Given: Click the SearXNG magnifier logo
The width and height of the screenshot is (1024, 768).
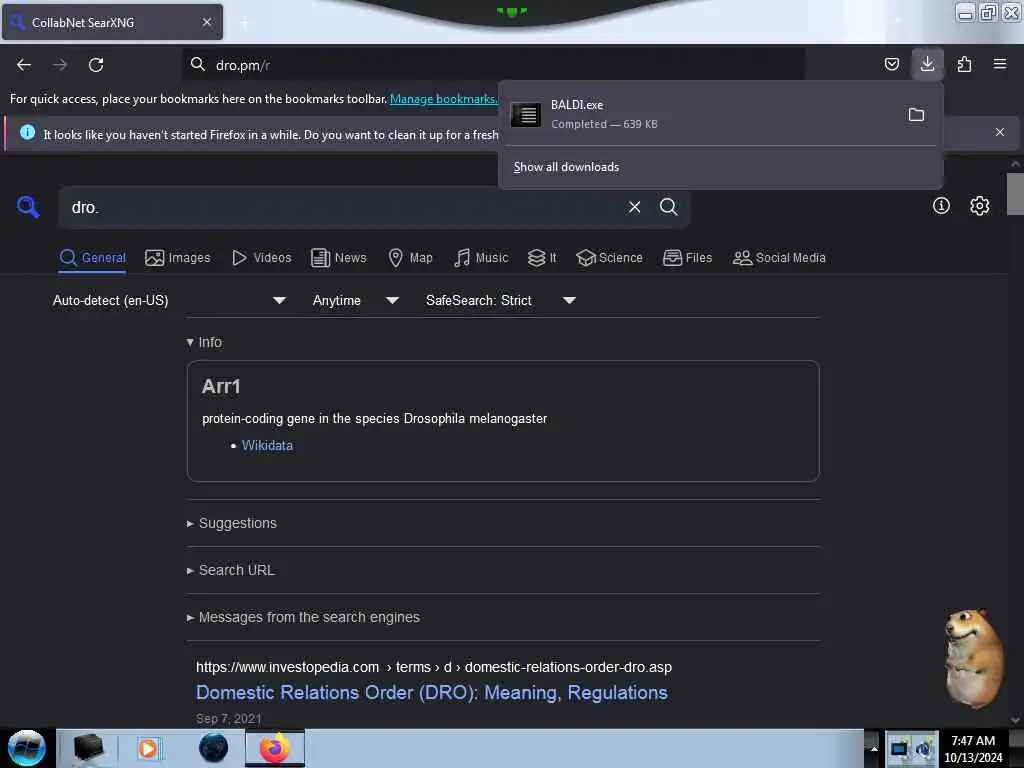Looking at the screenshot, I should [28, 207].
